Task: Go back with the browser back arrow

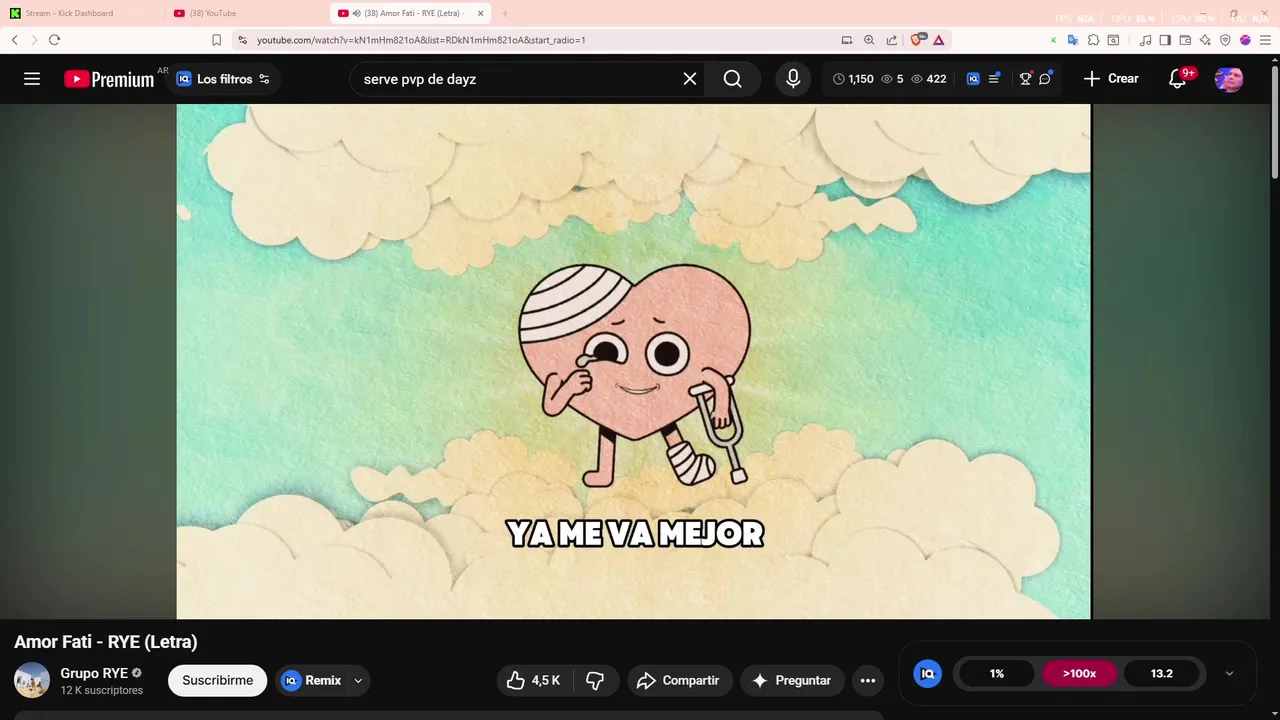Action: pos(14,40)
